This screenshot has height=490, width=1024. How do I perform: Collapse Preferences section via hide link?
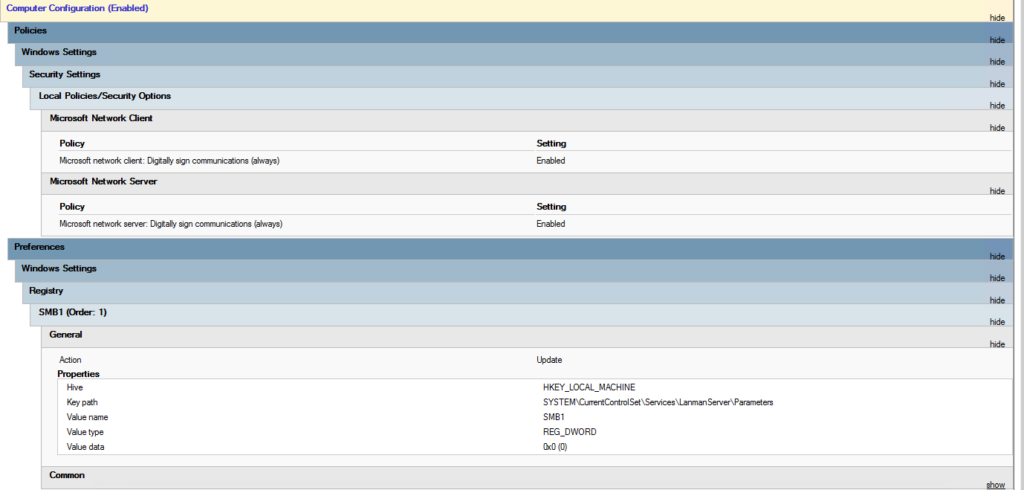tap(996, 257)
